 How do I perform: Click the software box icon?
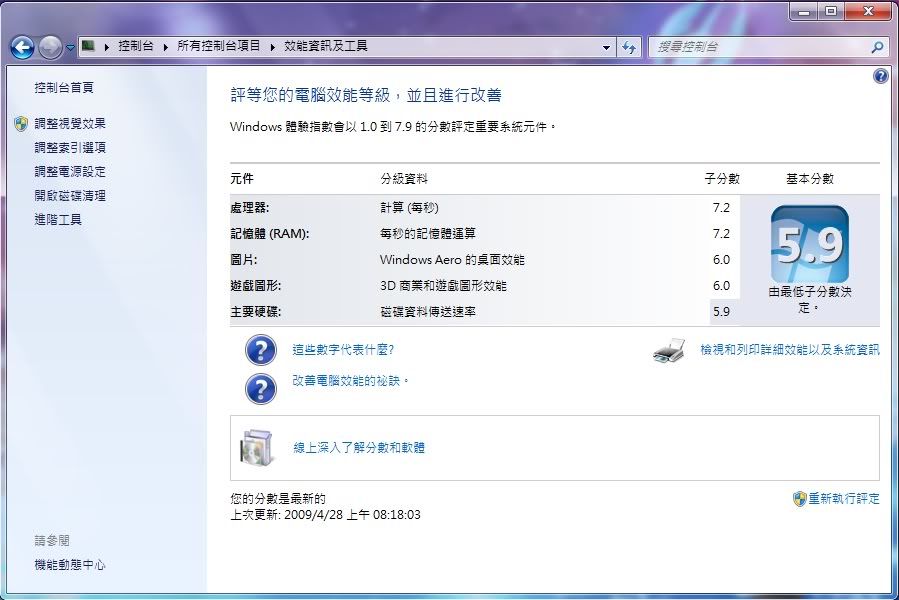pyautogui.click(x=256, y=447)
